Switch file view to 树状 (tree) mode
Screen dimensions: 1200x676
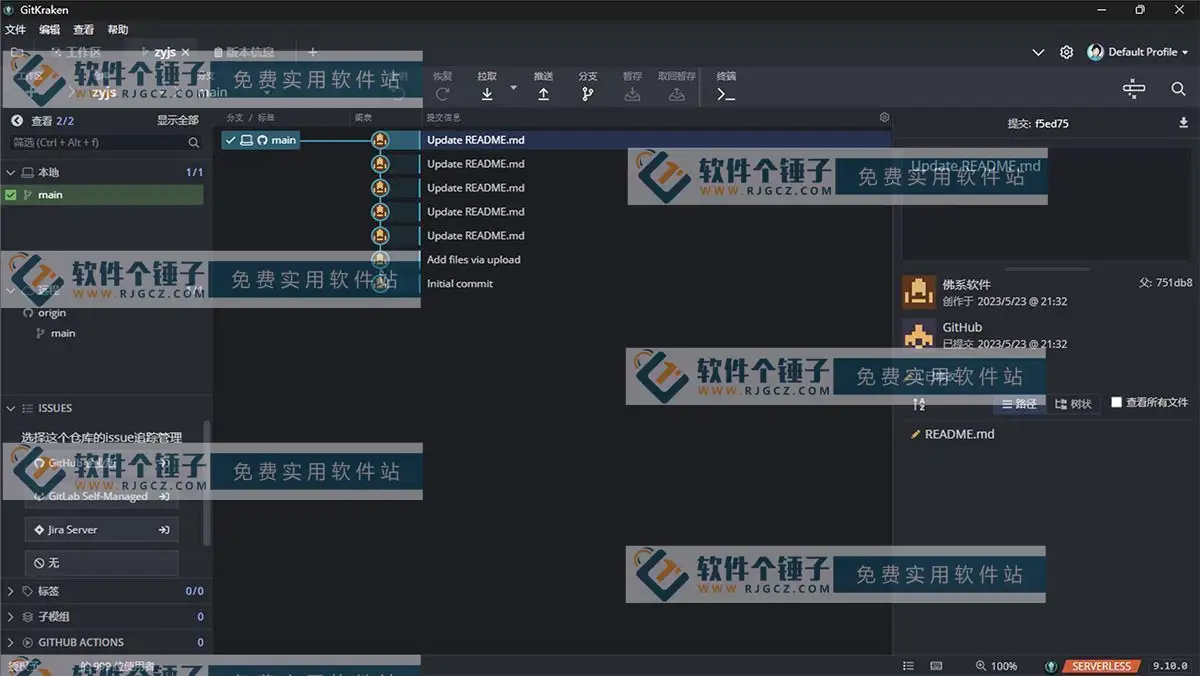(1073, 404)
